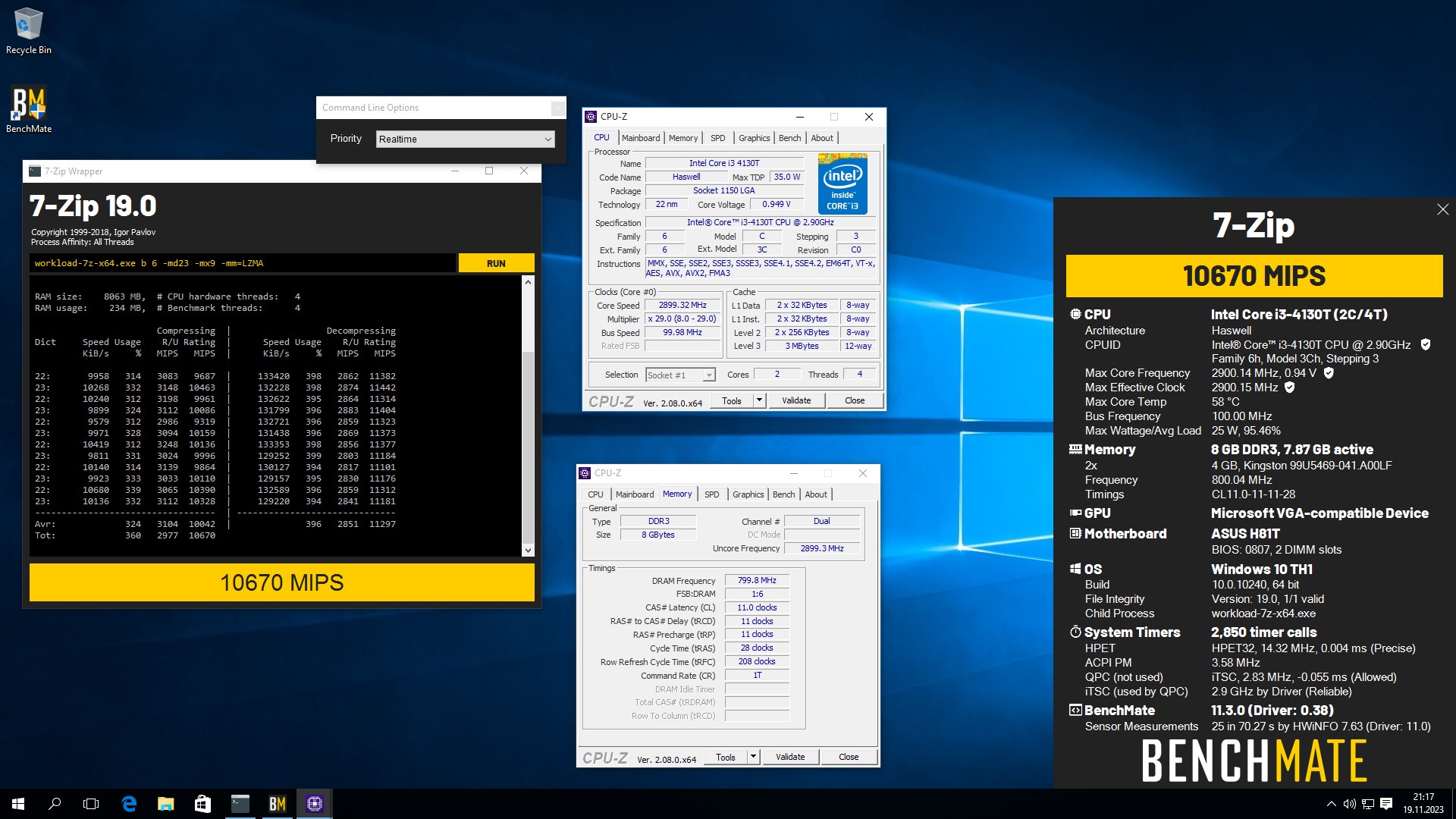
Task: Switch to CPU tab in lower CPU-Z
Action: coord(596,494)
